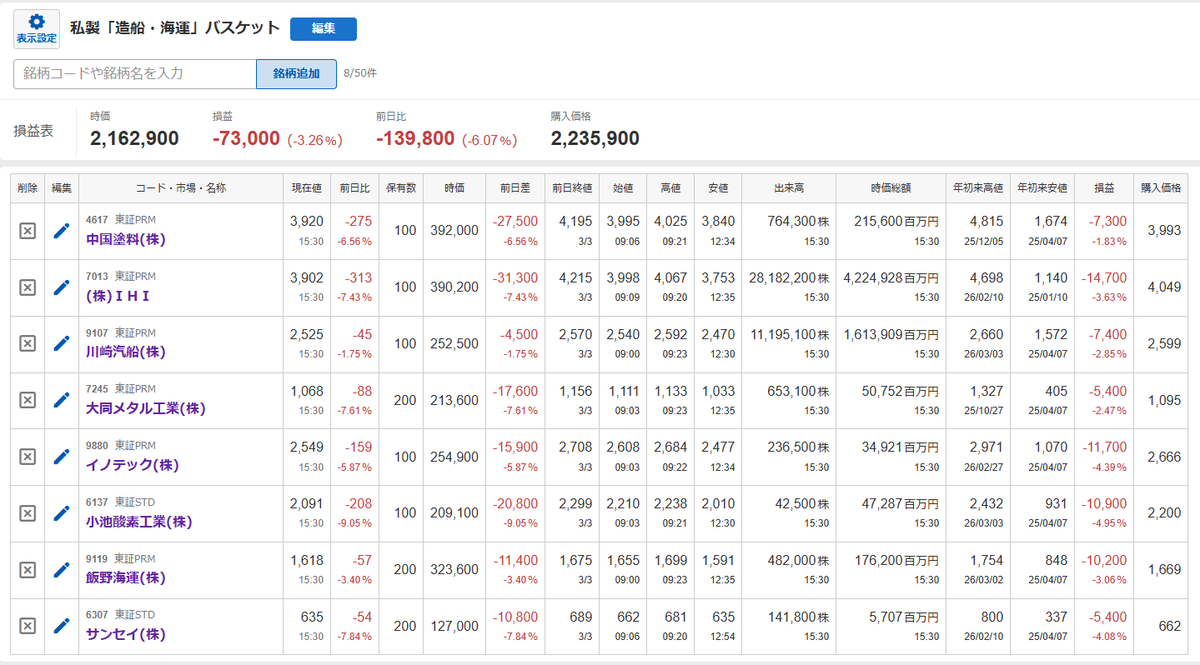The width and height of the screenshot is (1200, 665).
Task: Delete the 飯野海運 row with X icon
Action: 28,569
